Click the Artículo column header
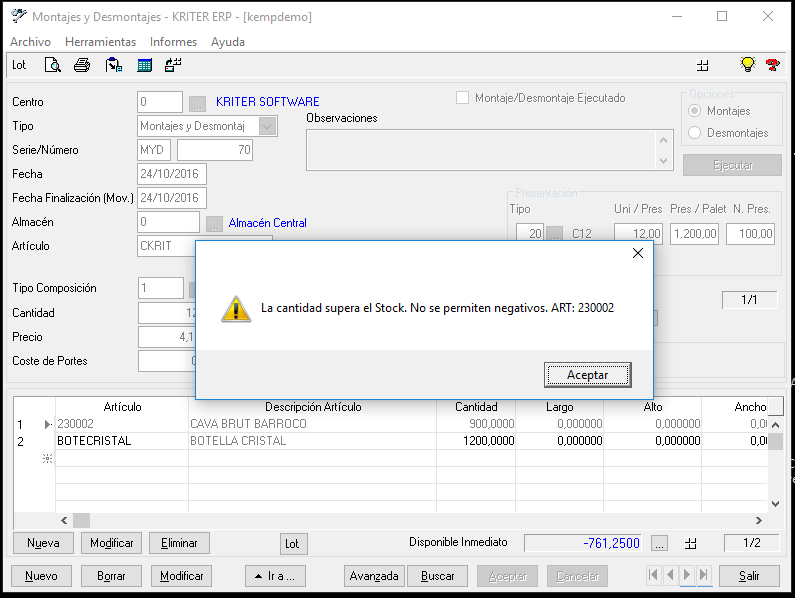The height and width of the screenshot is (598, 795). point(122,407)
